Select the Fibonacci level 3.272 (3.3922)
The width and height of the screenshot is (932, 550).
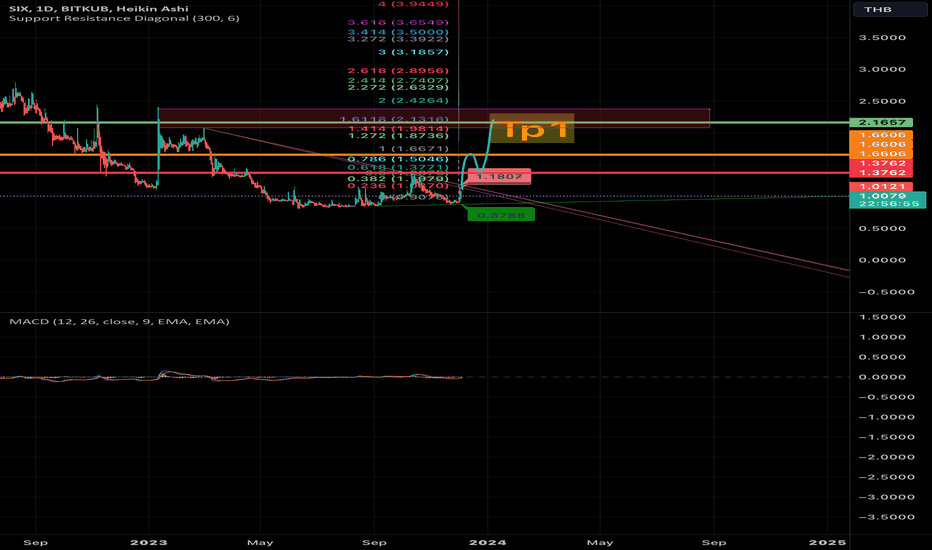(x=398, y=39)
